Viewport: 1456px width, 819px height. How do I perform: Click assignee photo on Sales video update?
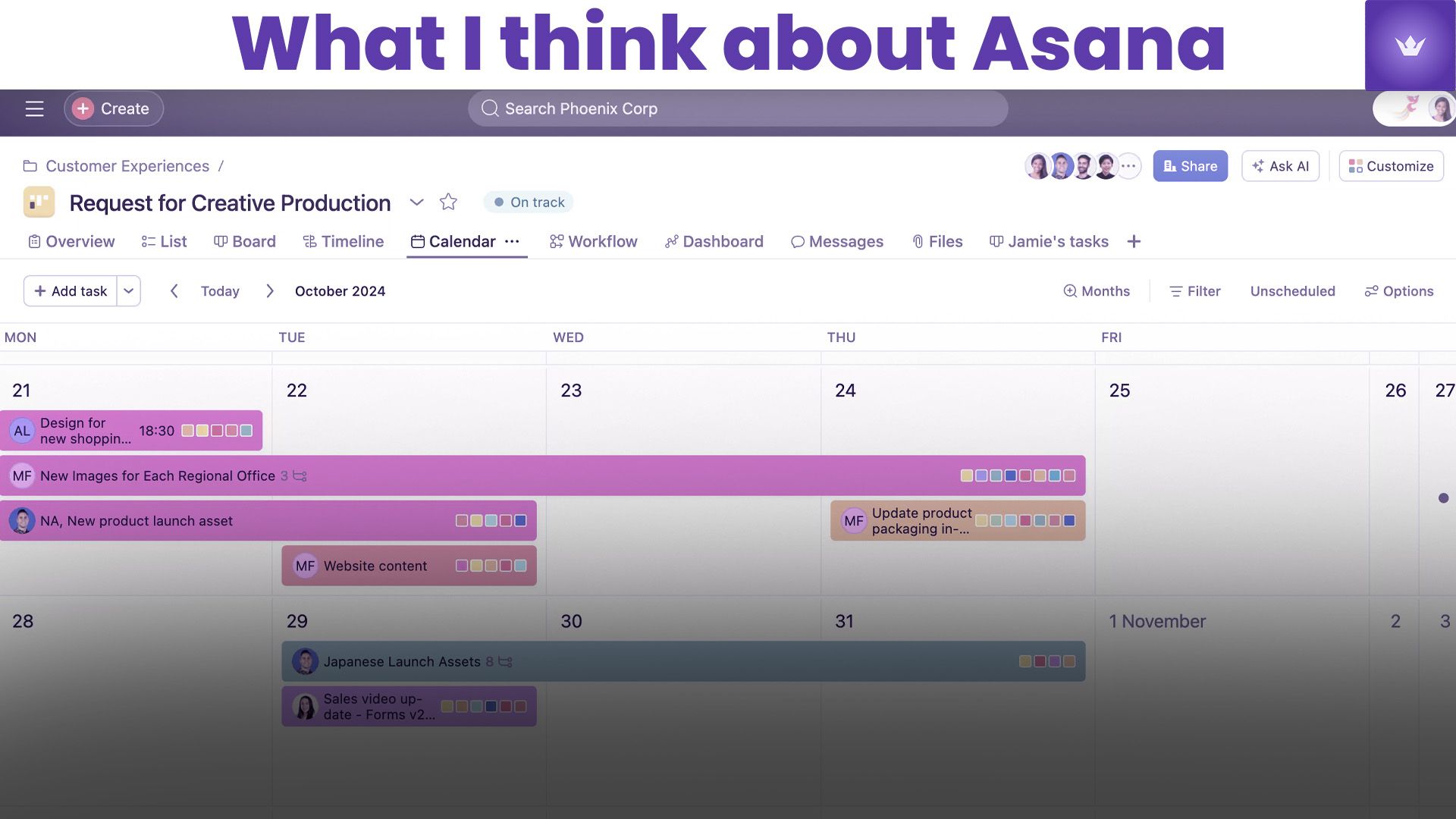pos(305,706)
